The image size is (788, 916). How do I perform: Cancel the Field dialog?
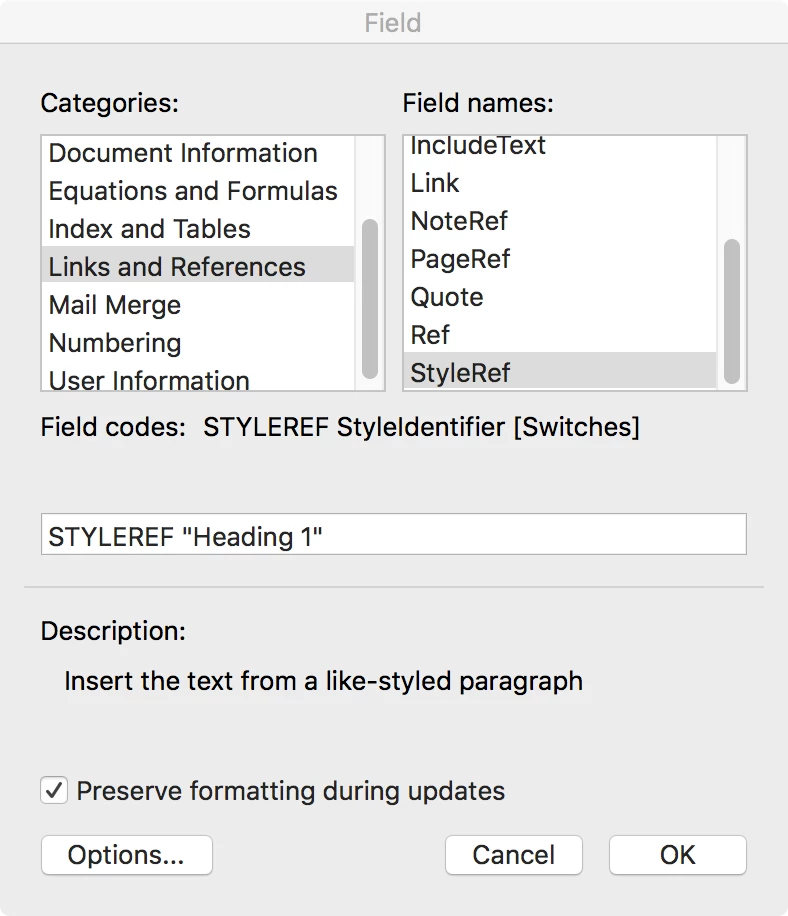click(514, 855)
